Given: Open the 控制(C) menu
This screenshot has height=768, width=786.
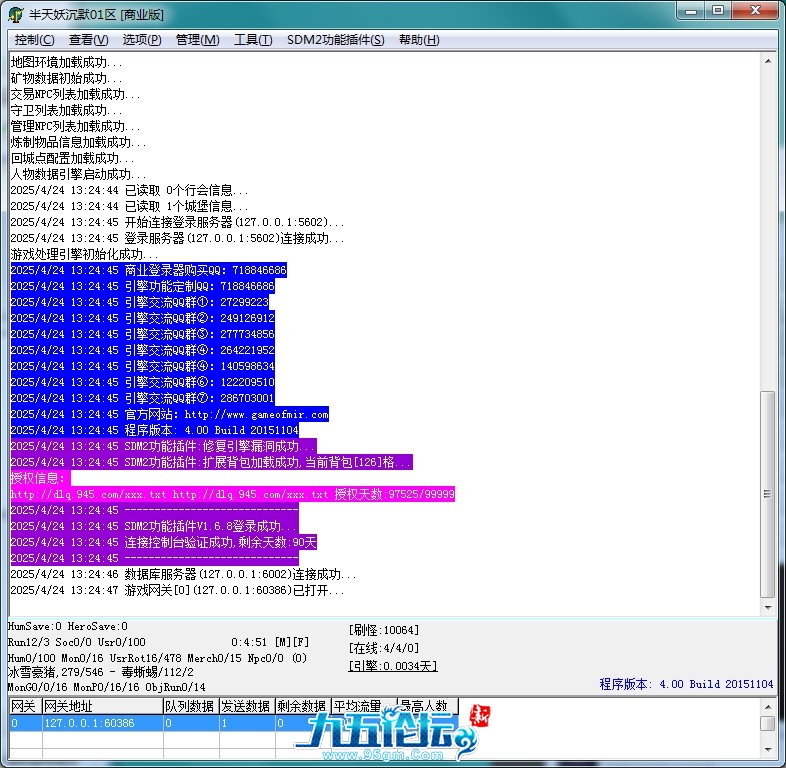Looking at the screenshot, I should click(x=34, y=40).
